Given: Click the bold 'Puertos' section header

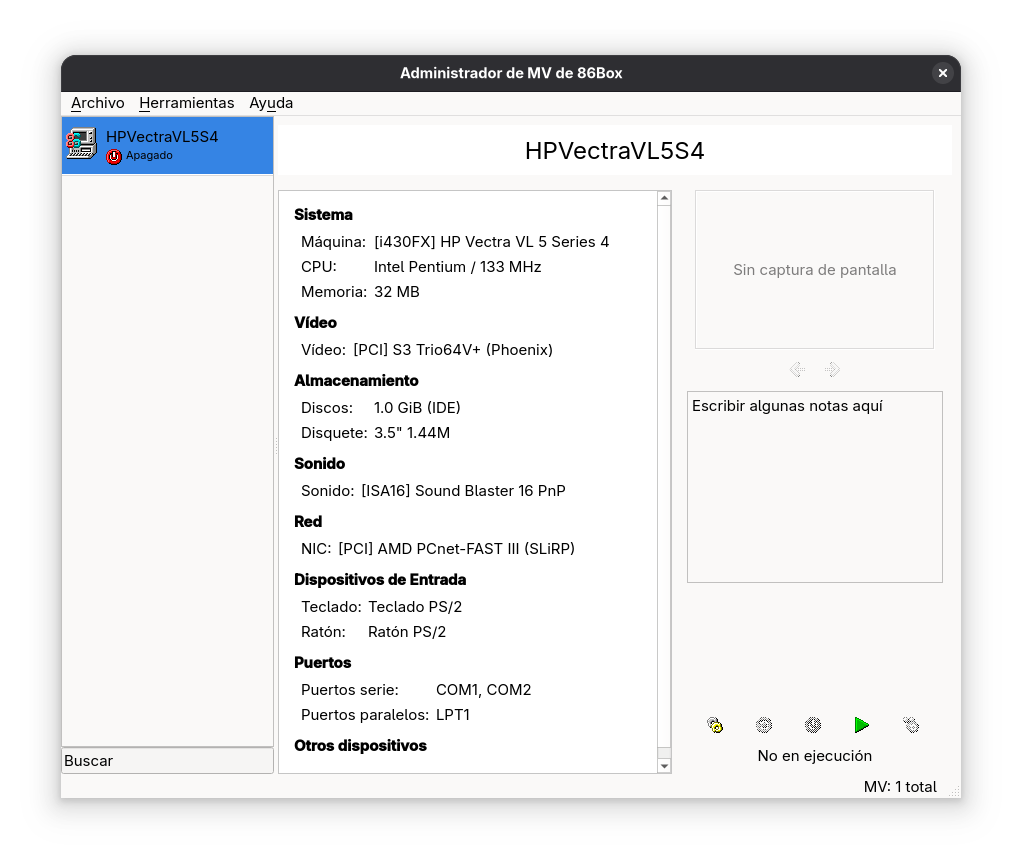Looking at the screenshot, I should tap(323, 662).
